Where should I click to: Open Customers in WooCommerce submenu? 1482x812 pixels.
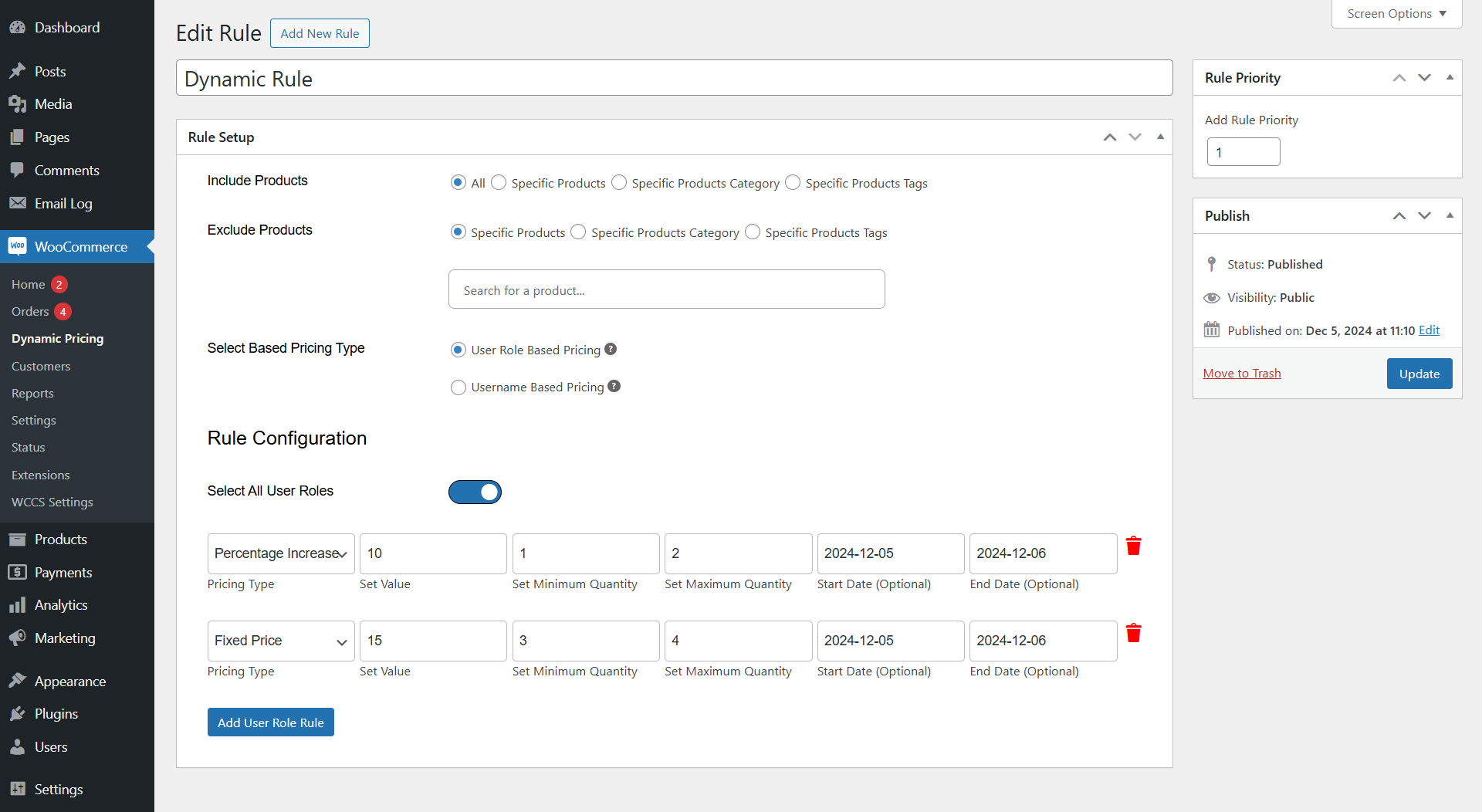point(41,366)
